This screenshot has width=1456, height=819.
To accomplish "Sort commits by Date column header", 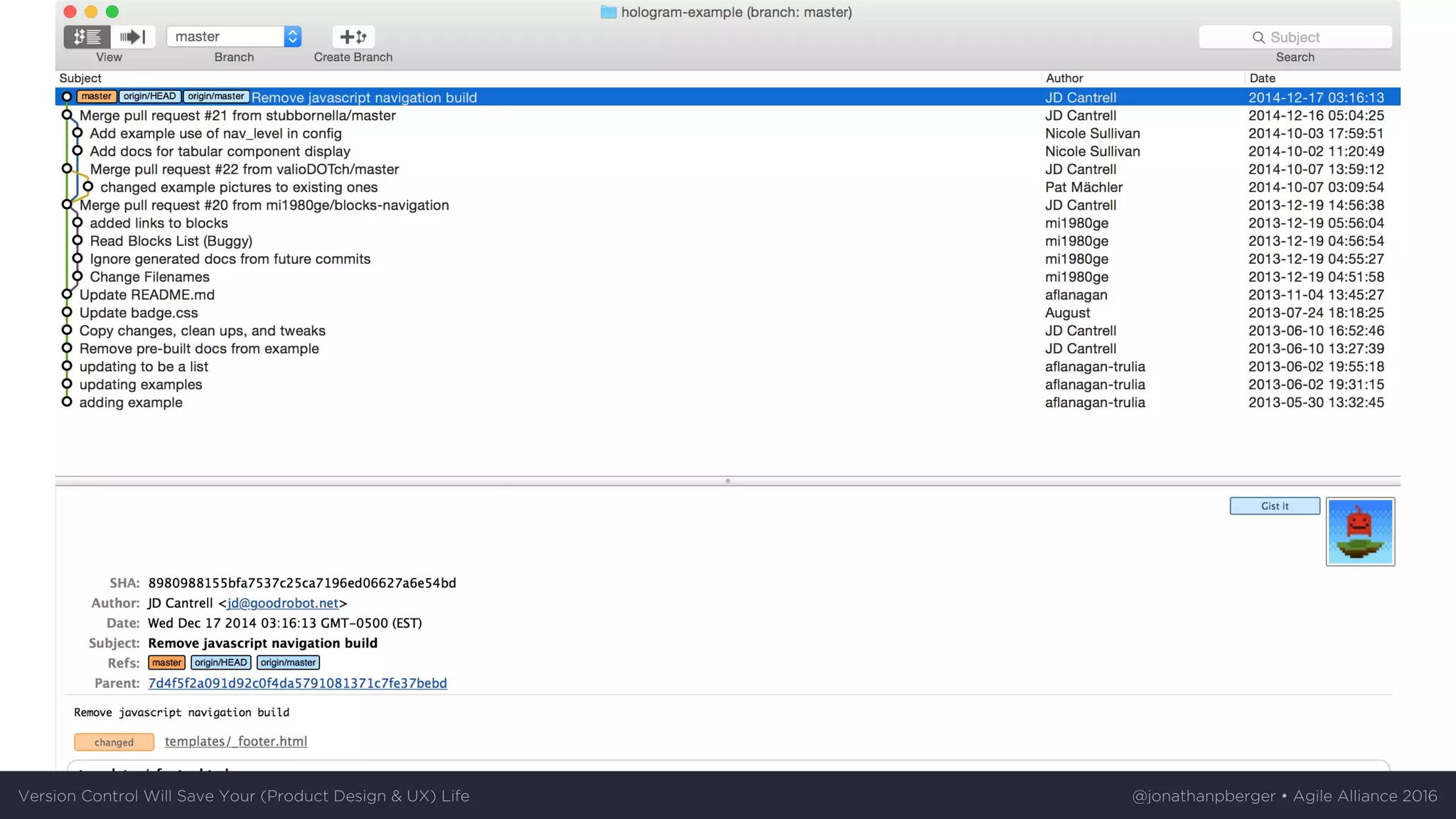I will [1263, 78].
